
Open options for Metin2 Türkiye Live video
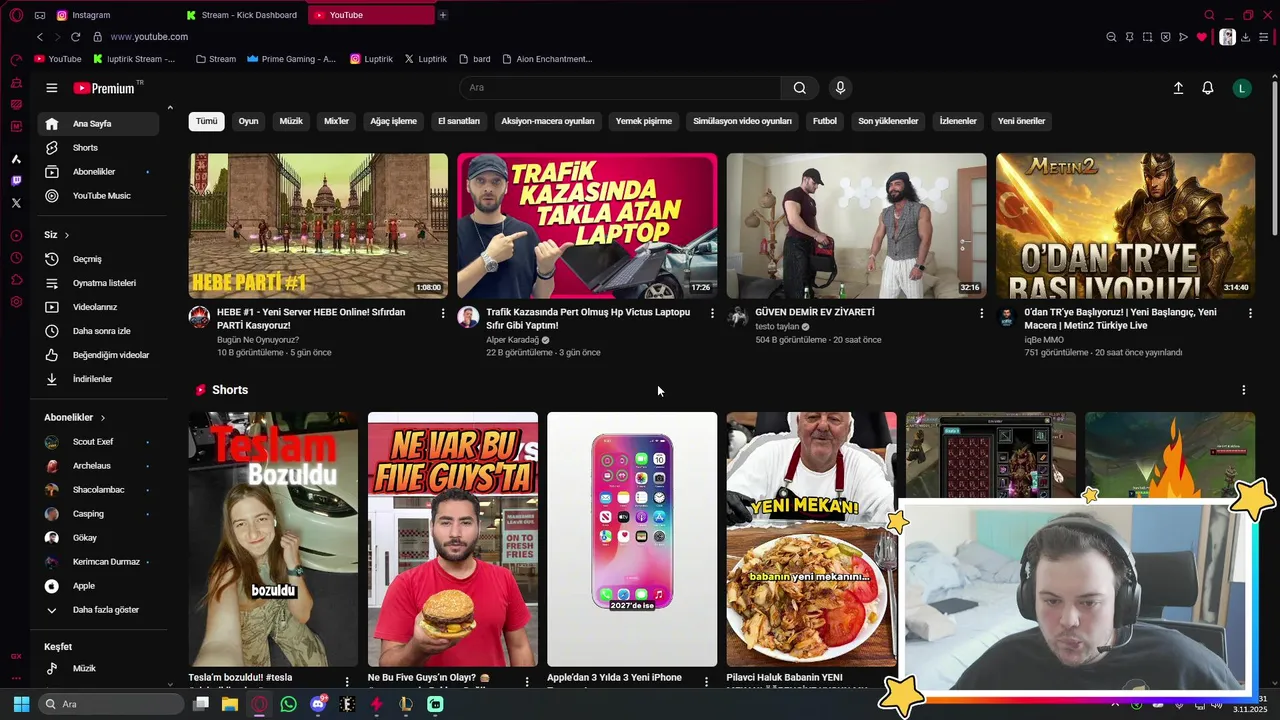click(1250, 313)
